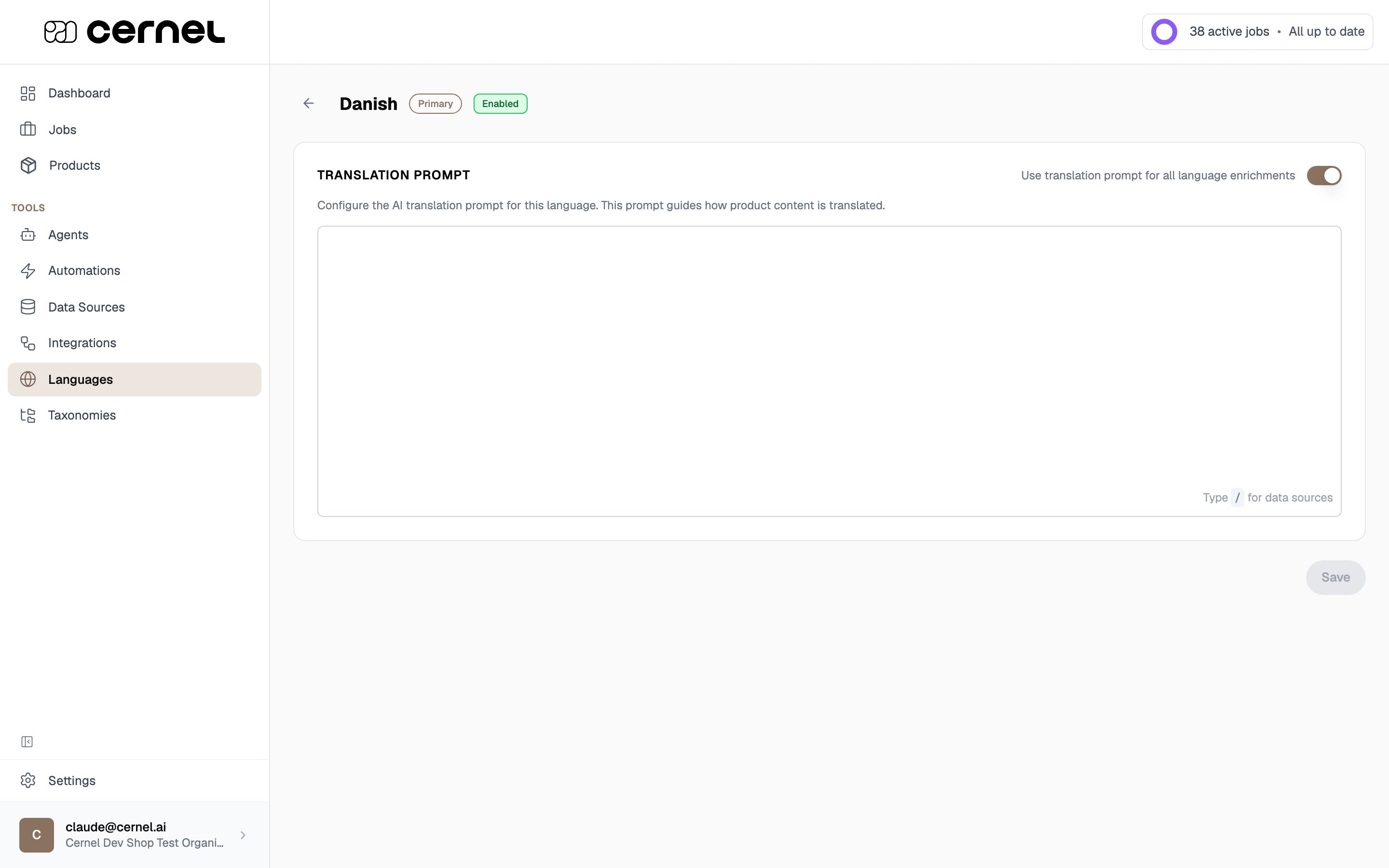The image size is (1389, 868).
Task: Open Products page
Action: tap(134, 165)
